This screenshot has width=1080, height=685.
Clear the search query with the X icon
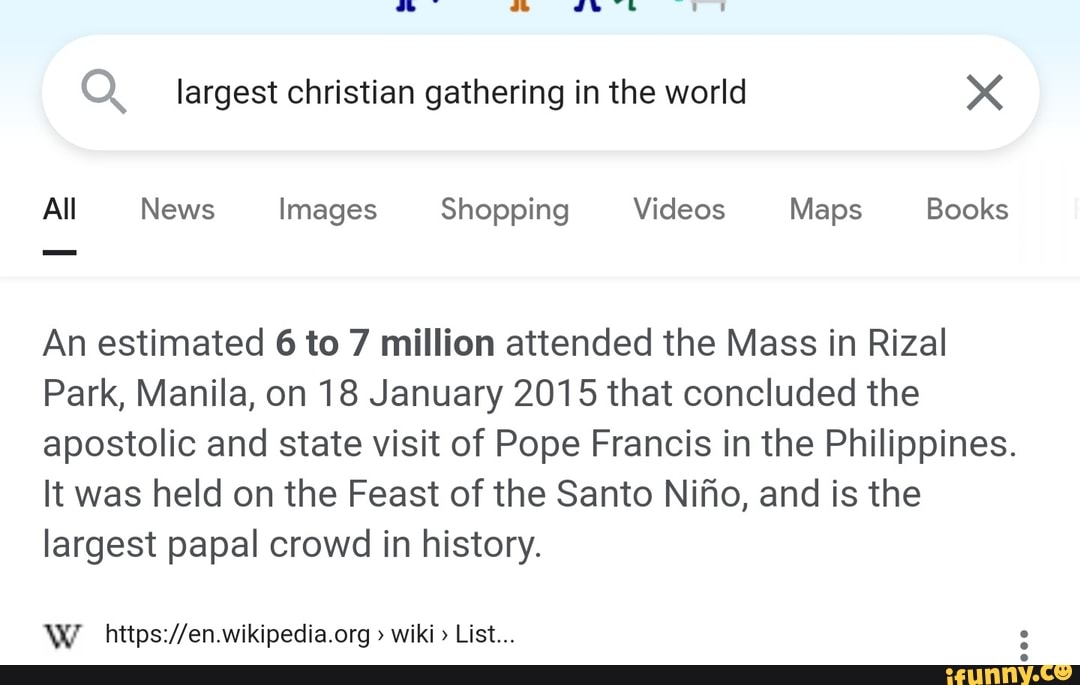click(x=984, y=92)
